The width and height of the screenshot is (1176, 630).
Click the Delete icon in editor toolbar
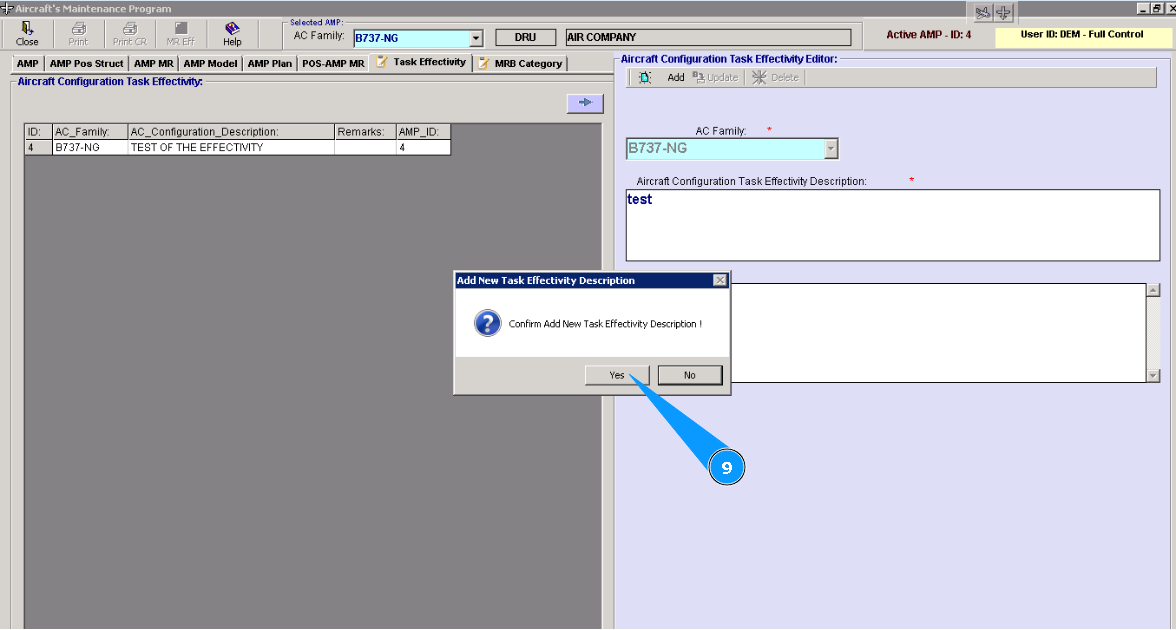(x=759, y=77)
